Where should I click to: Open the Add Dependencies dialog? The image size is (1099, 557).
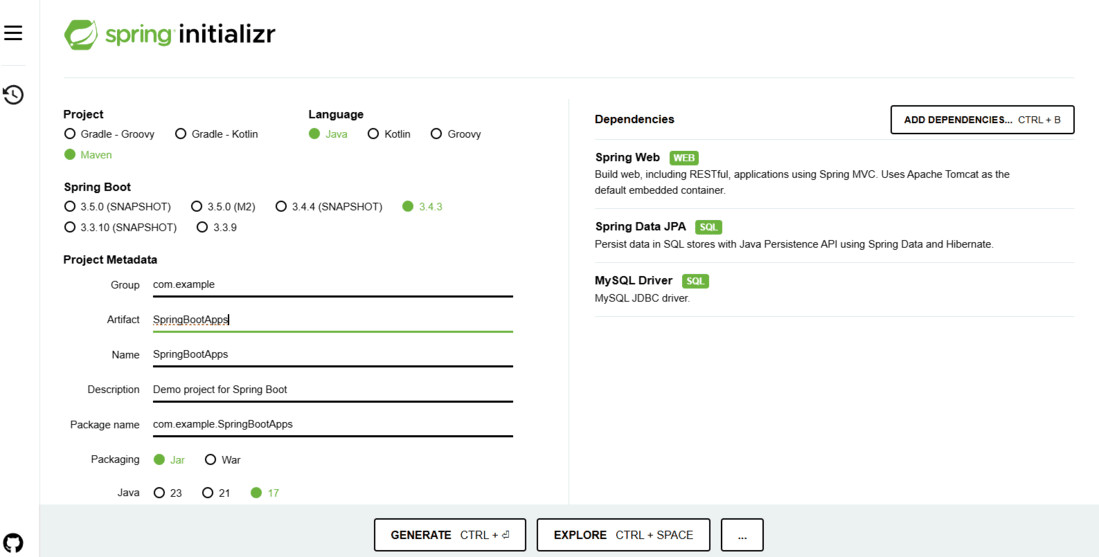982,120
